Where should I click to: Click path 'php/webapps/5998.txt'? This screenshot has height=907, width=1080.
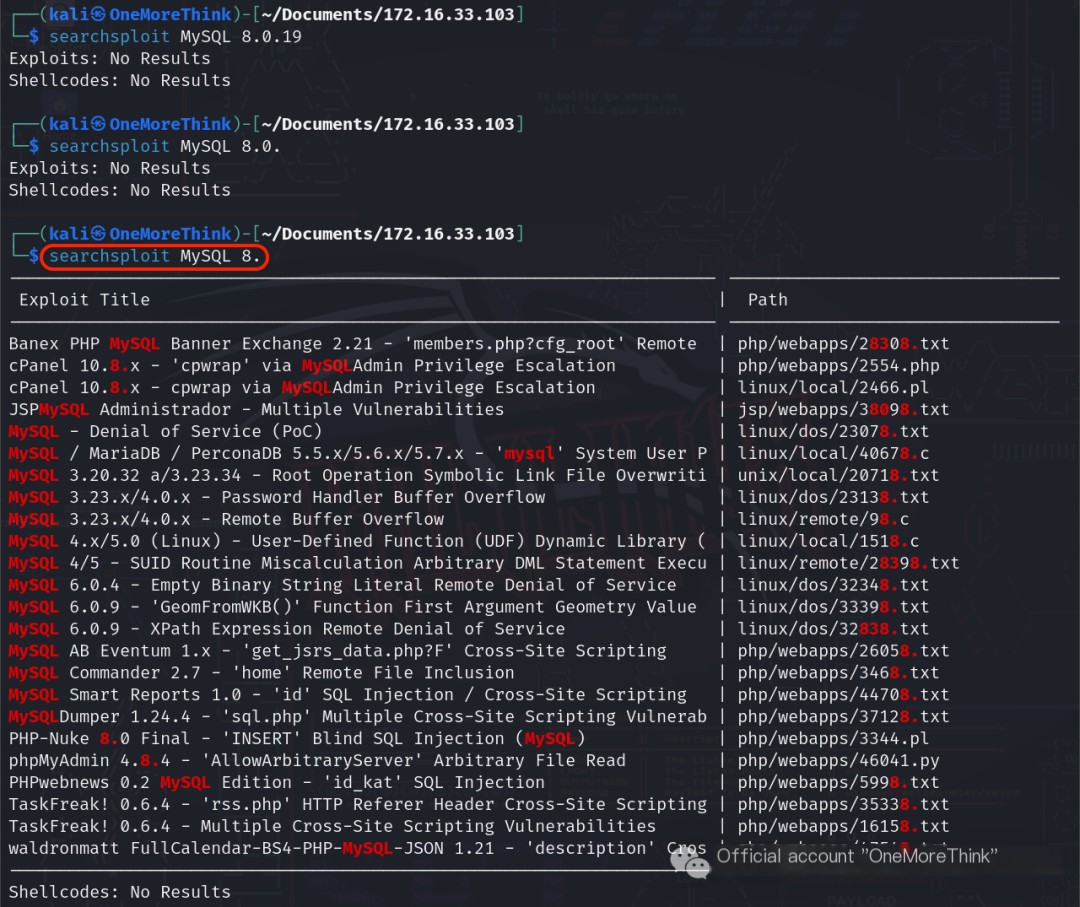tap(838, 784)
